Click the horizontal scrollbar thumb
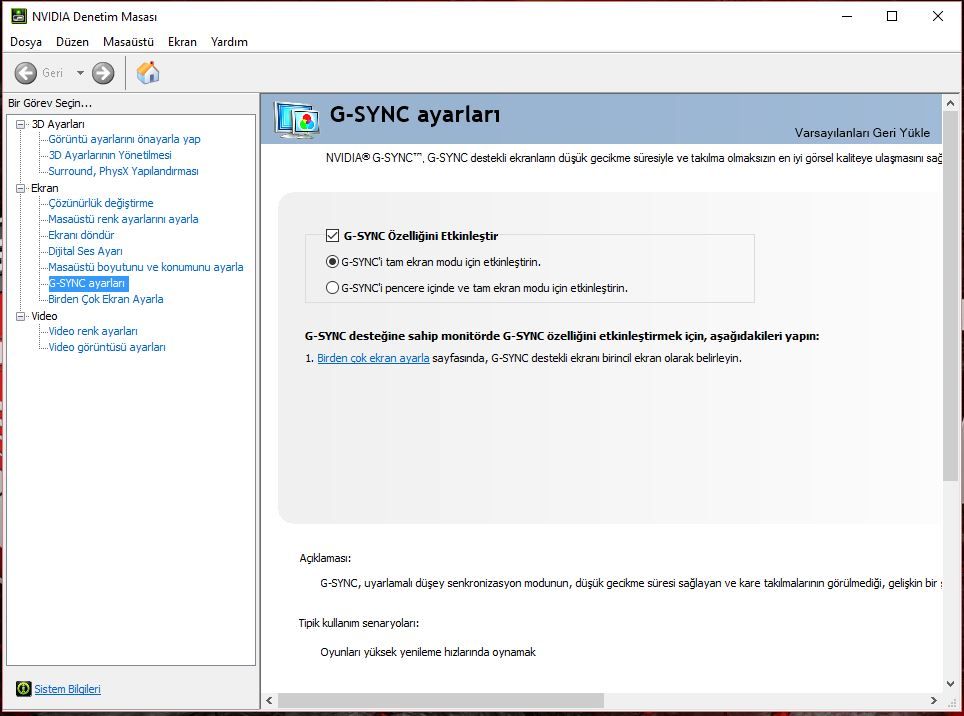The image size is (964, 716). pos(441,700)
